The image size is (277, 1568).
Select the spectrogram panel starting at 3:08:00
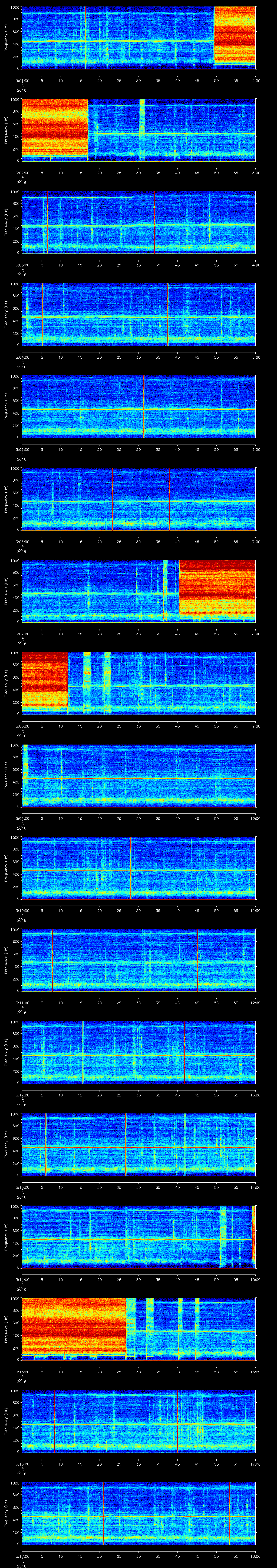click(139, 683)
